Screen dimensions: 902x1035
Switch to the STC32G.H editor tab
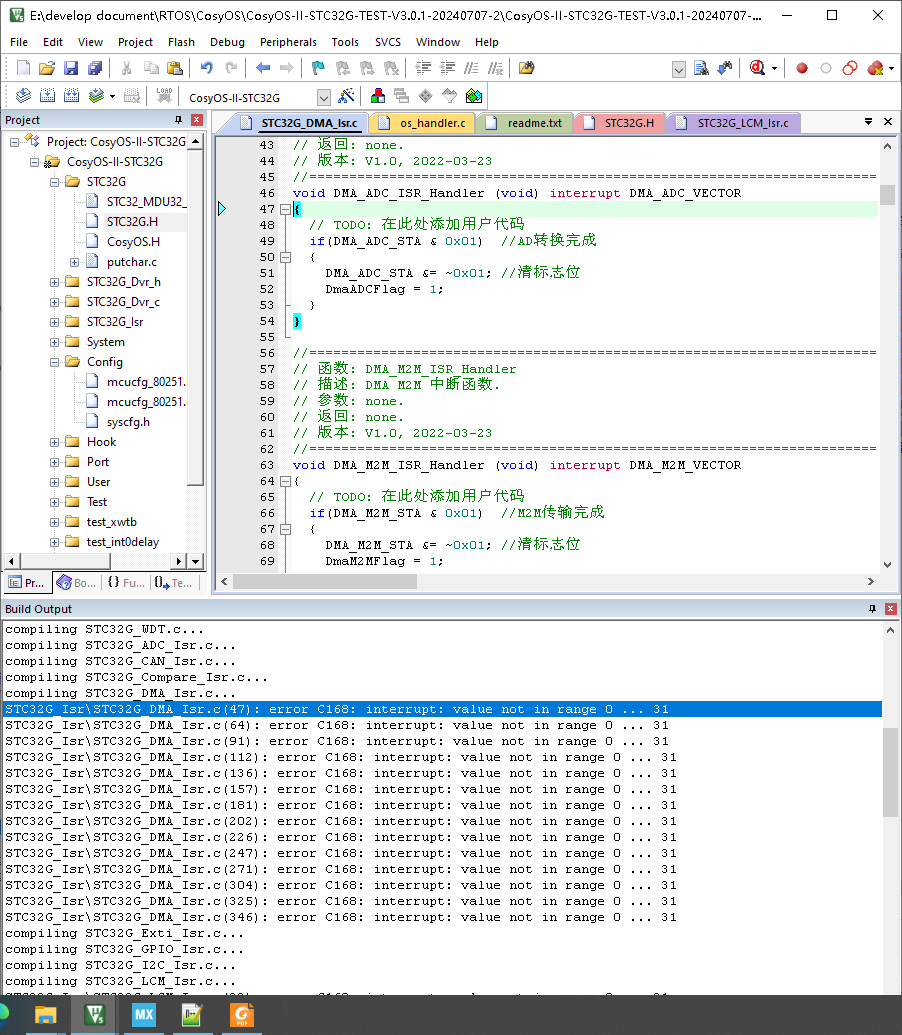point(620,123)
